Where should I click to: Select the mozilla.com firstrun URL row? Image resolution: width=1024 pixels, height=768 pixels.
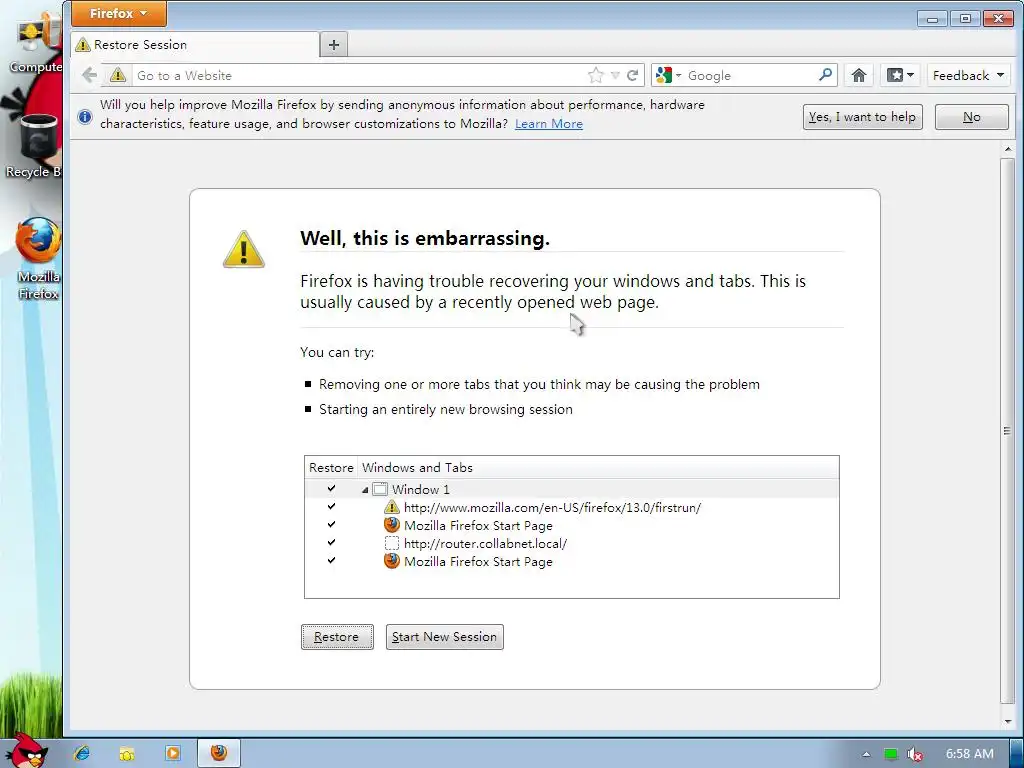[571, 507]
